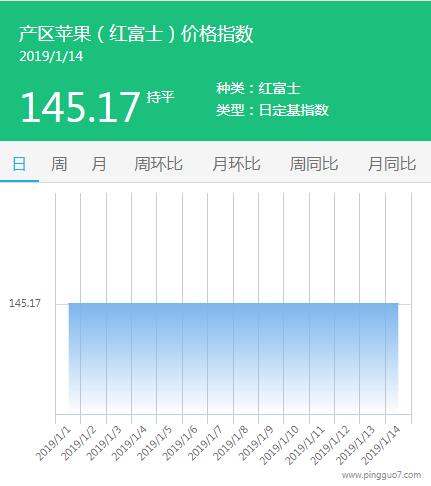
Task: Switch to 周同比 weekly year-over-year tab
Action: (314, 164)
